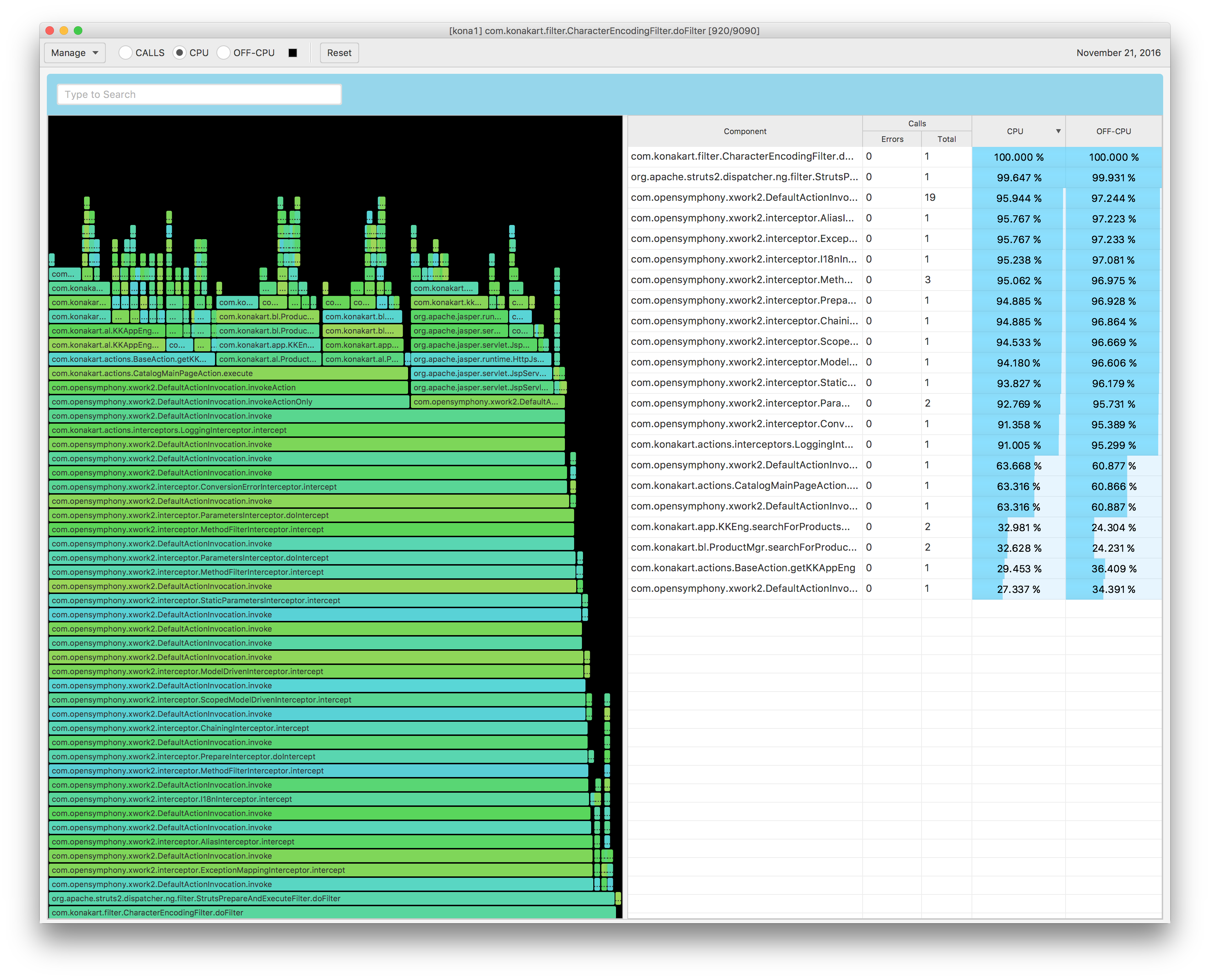Click the Type to Search field
The width and height of the screenshot is (1210, 980).
(x=199, y=94)
